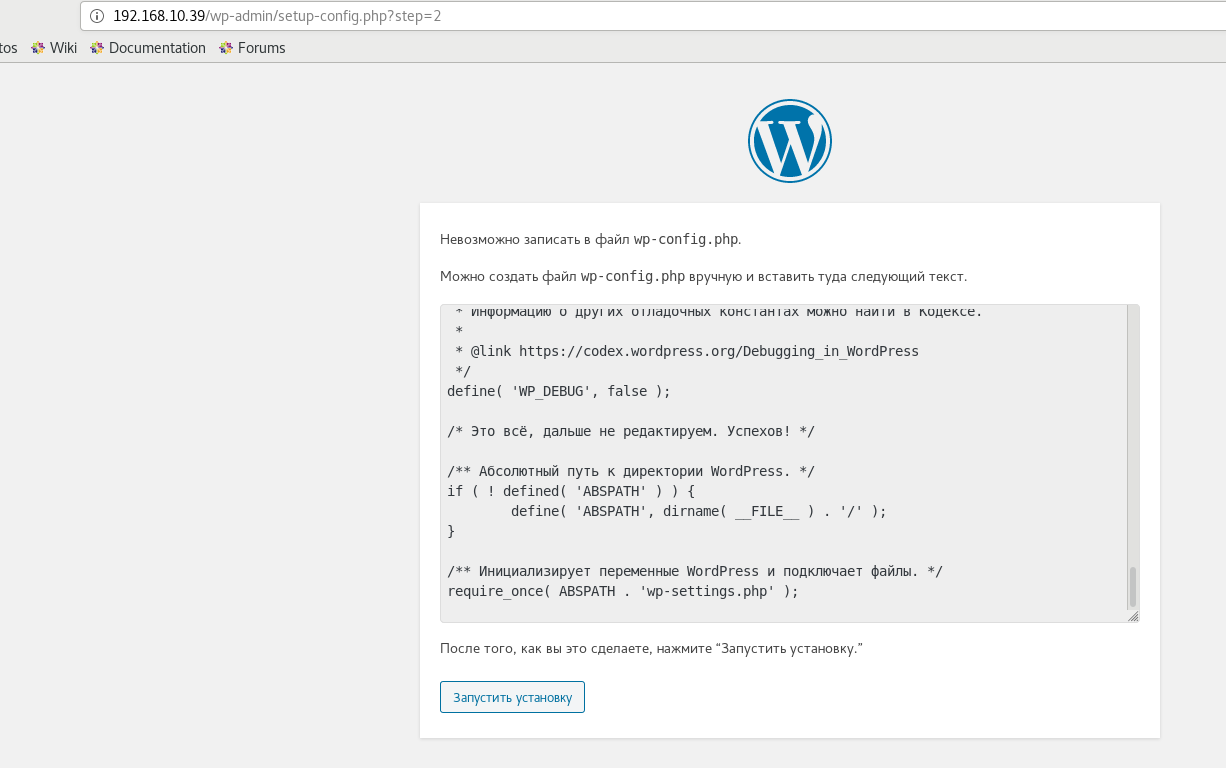Click the Запустить установку button
Screen dimensions: 1226x768
512,697
